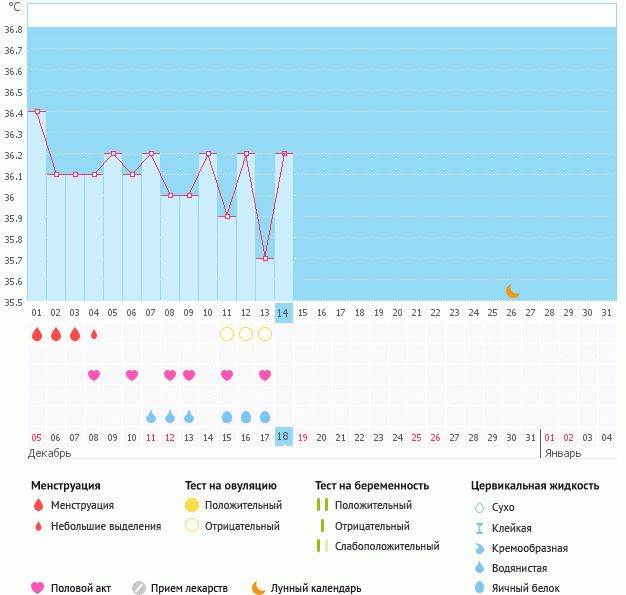Click the egg white drop on day 13
The height and width of the screenshot is (595, 626).
265,416
